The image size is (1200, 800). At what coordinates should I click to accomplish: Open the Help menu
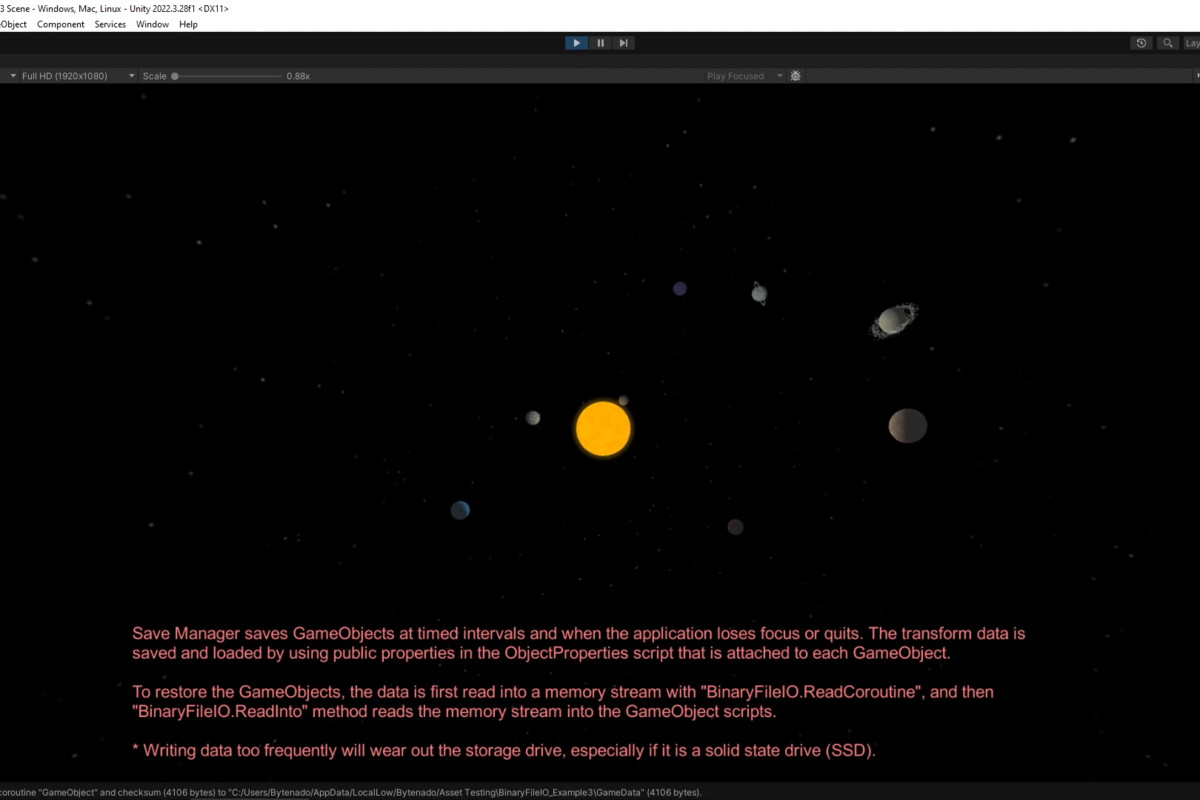(188, 24)
